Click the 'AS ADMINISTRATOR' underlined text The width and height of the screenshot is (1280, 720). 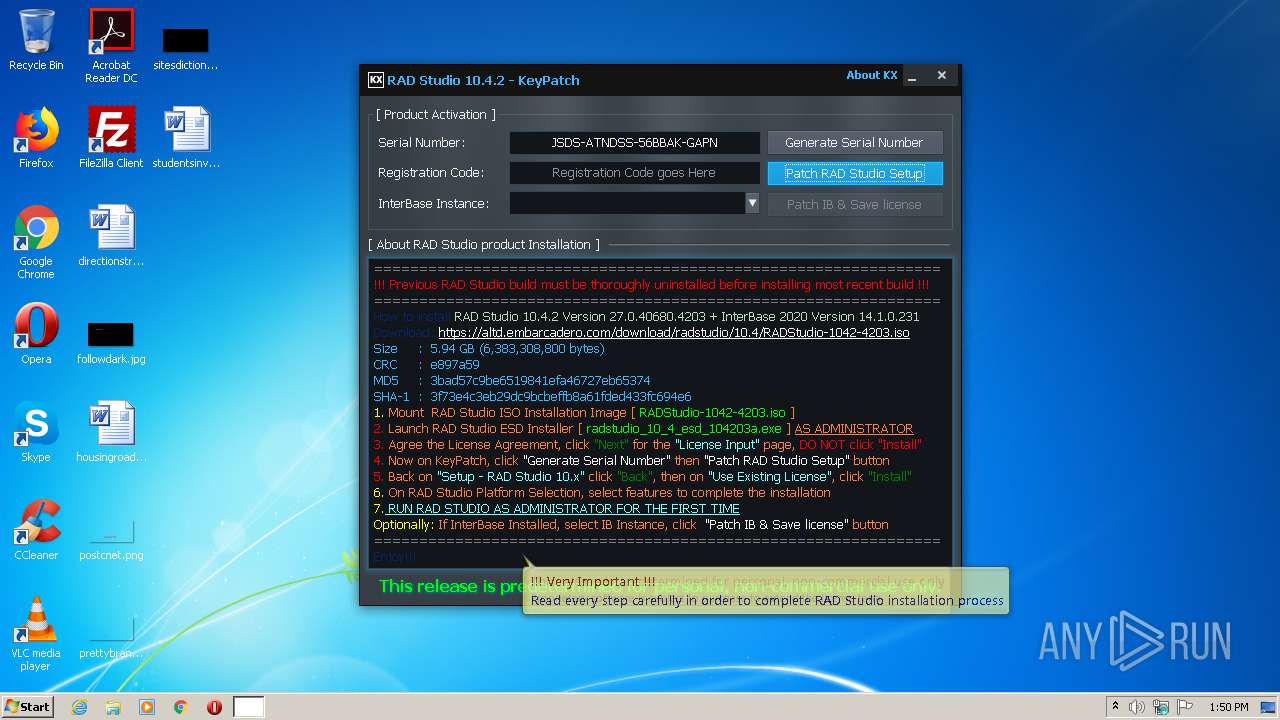[x=854, y=429]
